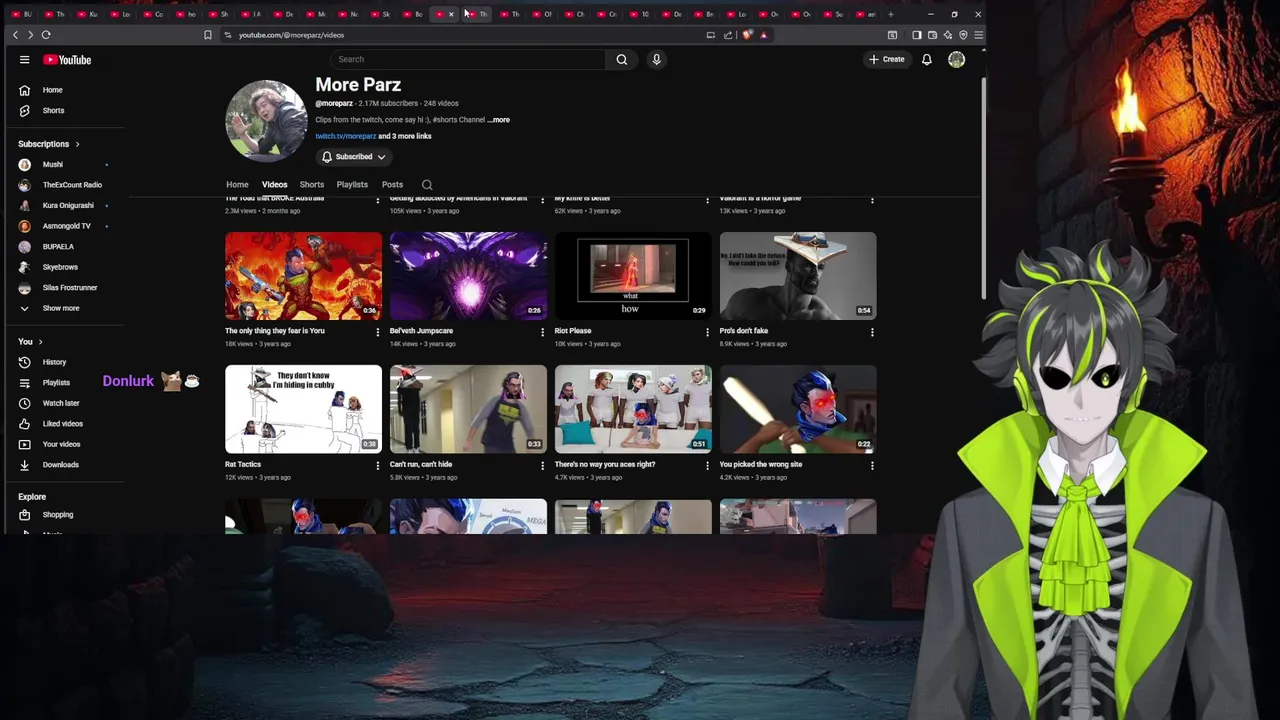Open Shopping under Explore
The image size is (1280, 720).
pos(57,515)
